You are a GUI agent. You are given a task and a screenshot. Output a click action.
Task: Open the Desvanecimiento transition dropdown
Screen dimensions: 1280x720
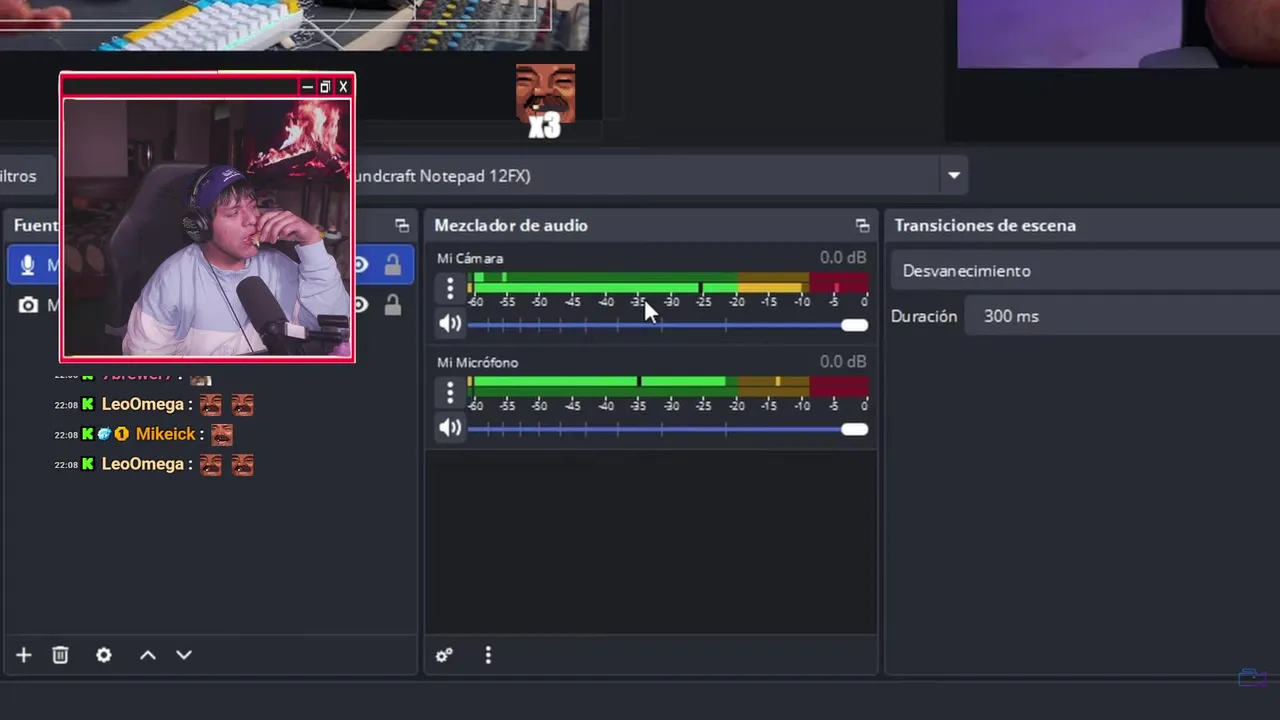(x=1086, y=271)
